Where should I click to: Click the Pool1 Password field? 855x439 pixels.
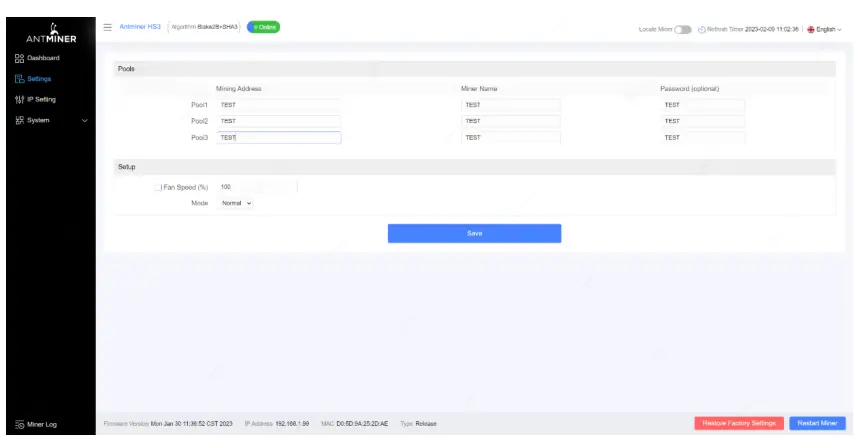pos(703,105)
